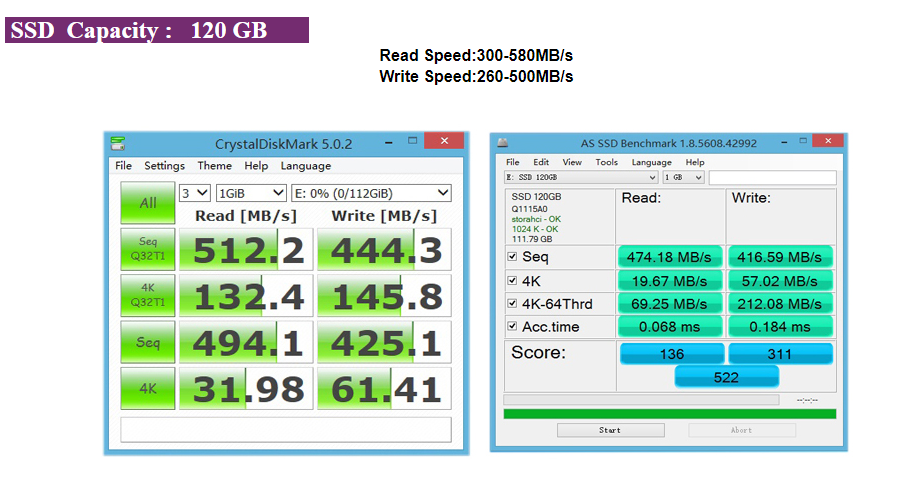
Task: Open the Theme menu
Action: [x=214, y=166]
